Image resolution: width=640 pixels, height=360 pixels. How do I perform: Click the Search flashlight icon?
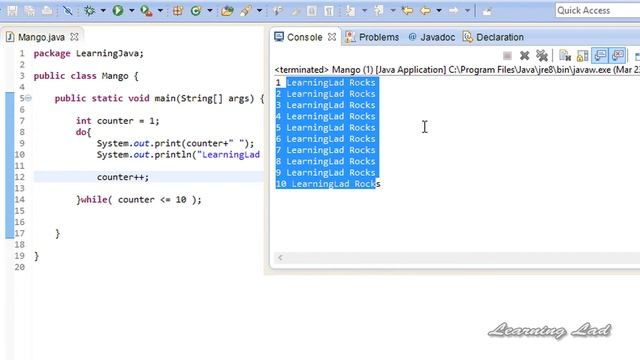tap(246, 11)
